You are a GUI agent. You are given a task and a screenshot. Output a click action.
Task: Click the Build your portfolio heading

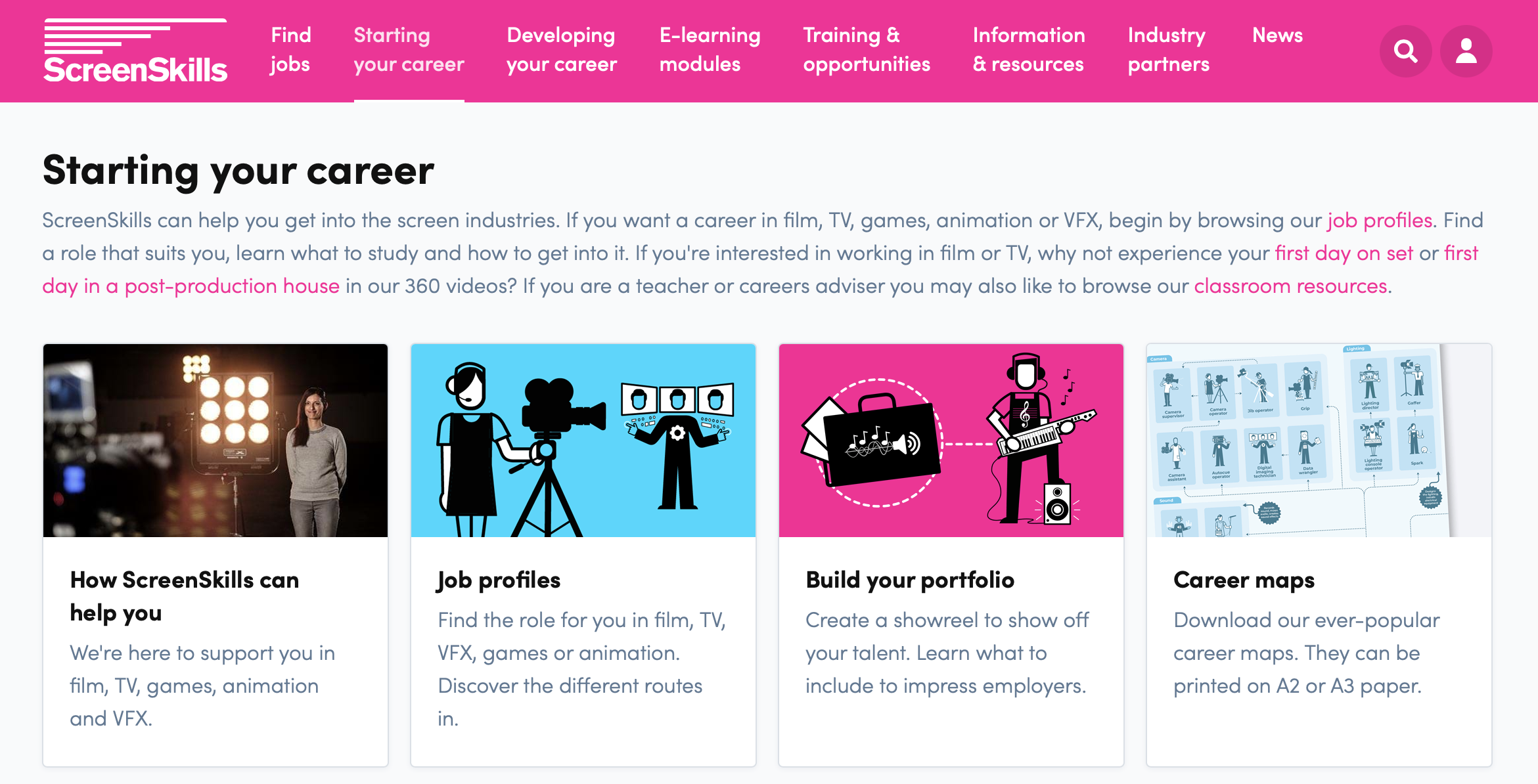[x=910, y=580]
